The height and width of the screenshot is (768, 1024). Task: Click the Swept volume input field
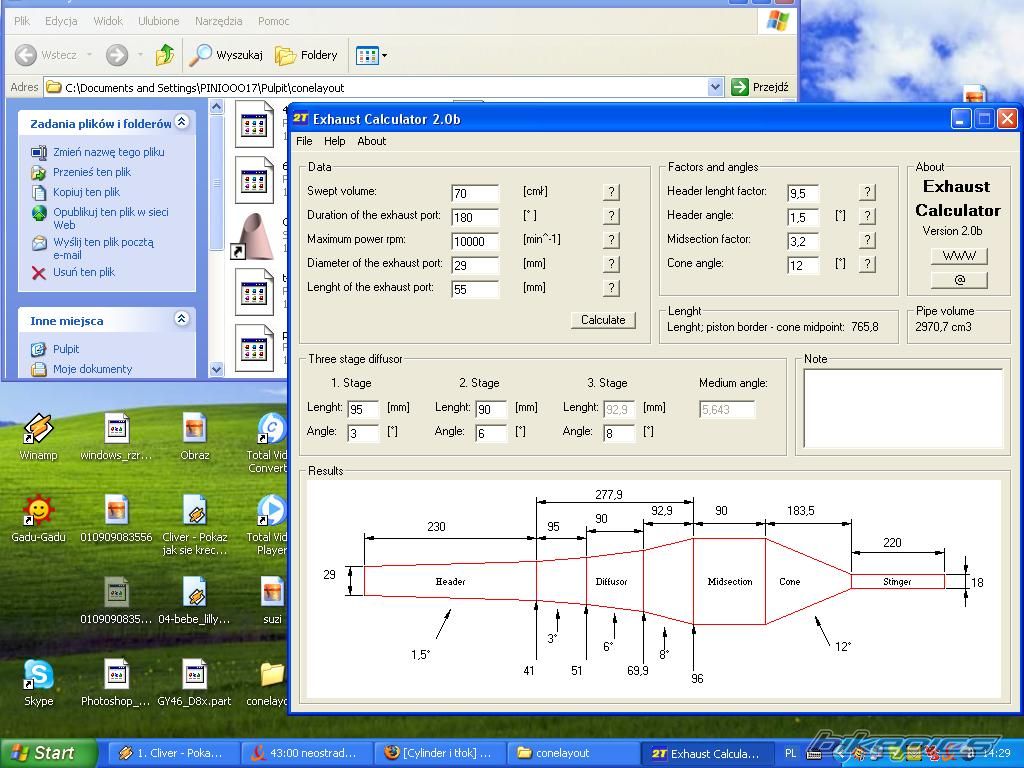pyautogui.click(x=475, y=193)
